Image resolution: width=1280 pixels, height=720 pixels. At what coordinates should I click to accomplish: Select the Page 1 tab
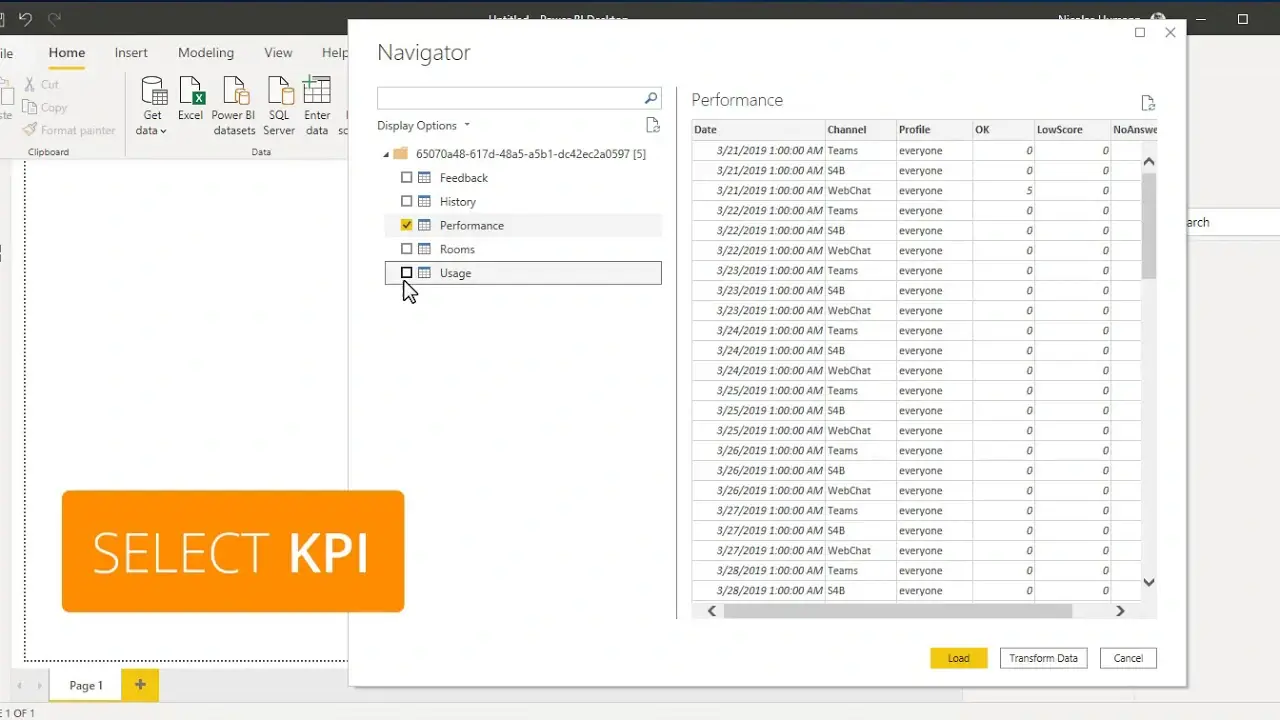click(x=86, y=685)
